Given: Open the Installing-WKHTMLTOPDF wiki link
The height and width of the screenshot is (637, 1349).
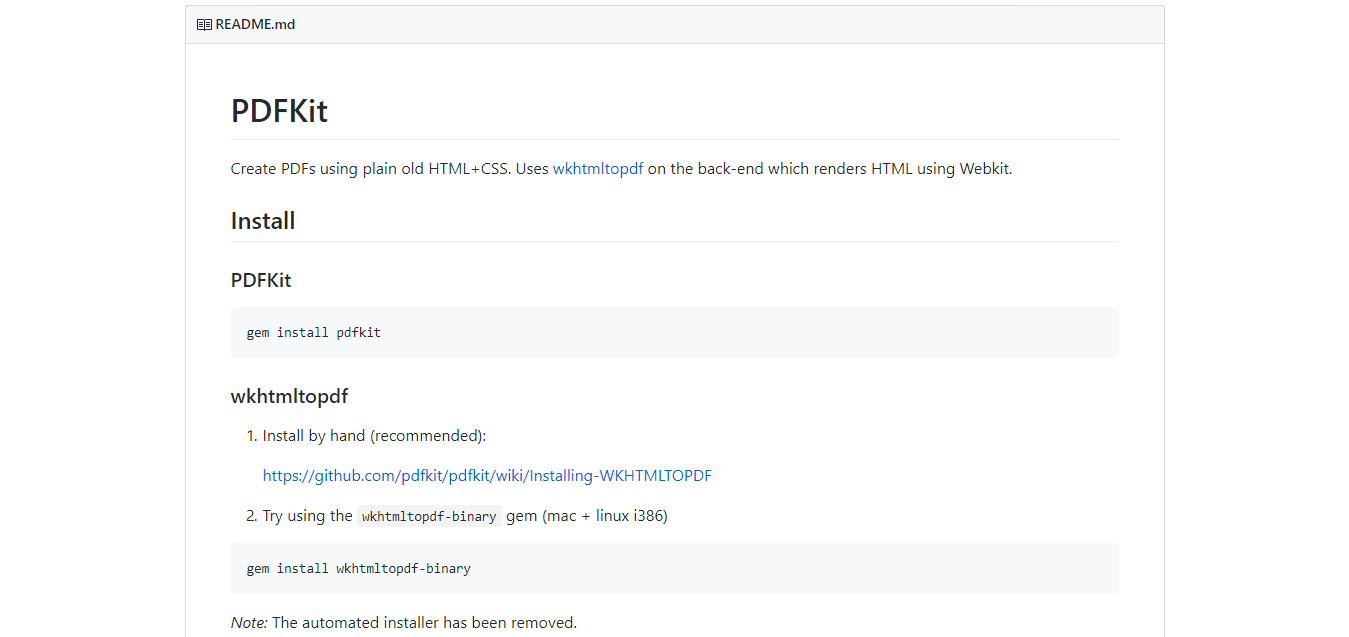Looking at the screenshot, I should [487, 476].
